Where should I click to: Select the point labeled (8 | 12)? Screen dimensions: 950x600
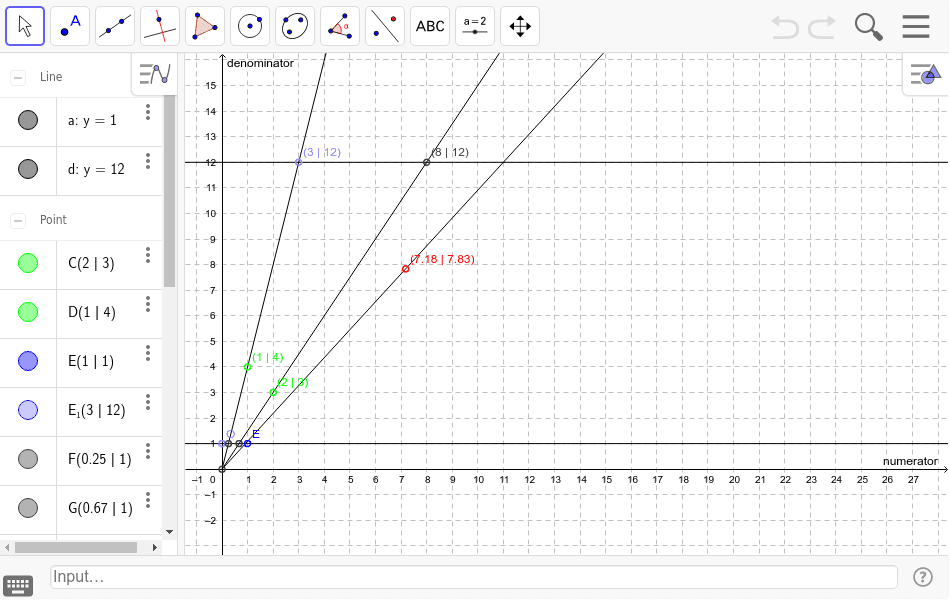[427, 162]
